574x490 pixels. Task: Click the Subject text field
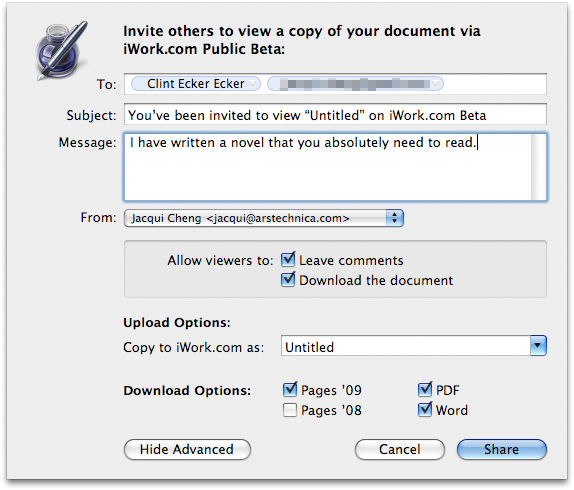[x=335, y=115]
